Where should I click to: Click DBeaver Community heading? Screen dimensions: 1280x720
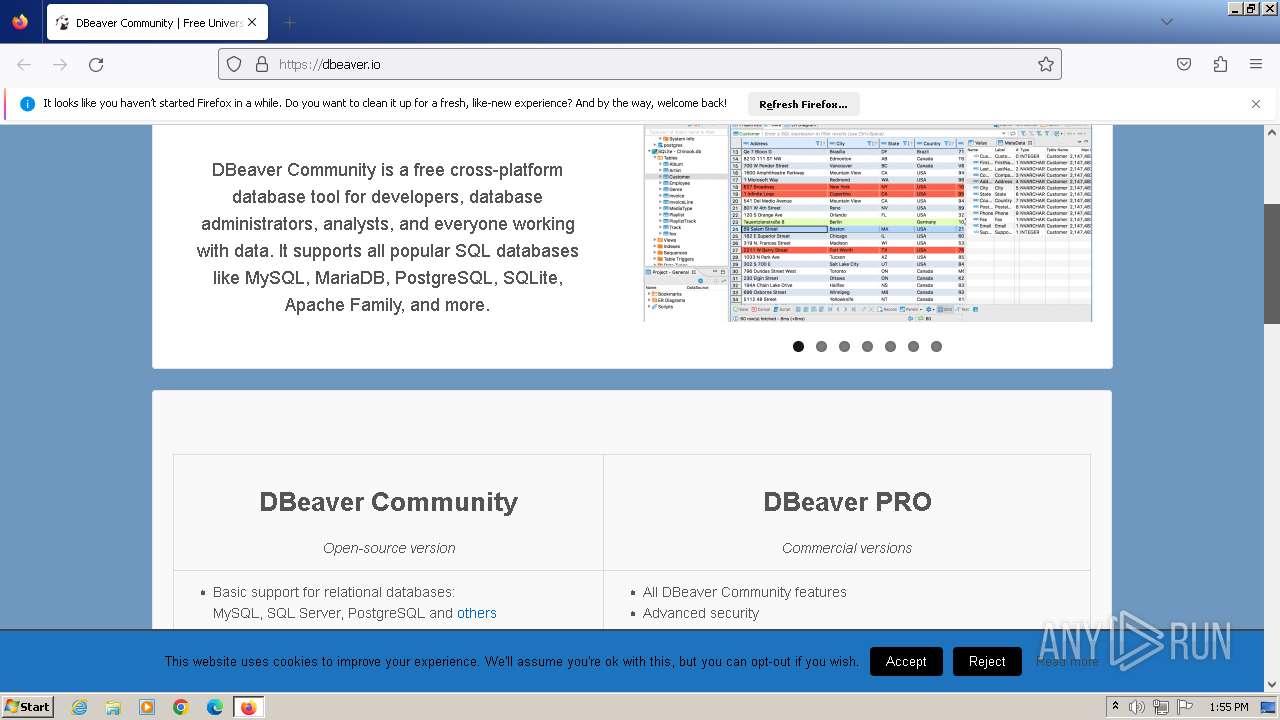[389, 502]
